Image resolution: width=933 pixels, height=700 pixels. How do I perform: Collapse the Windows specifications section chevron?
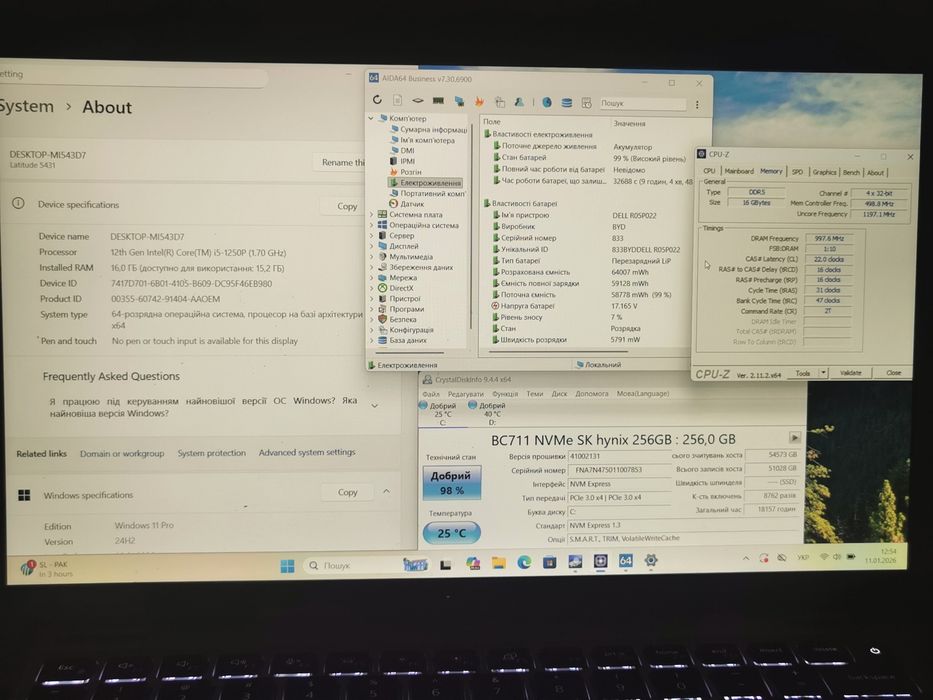387,492
